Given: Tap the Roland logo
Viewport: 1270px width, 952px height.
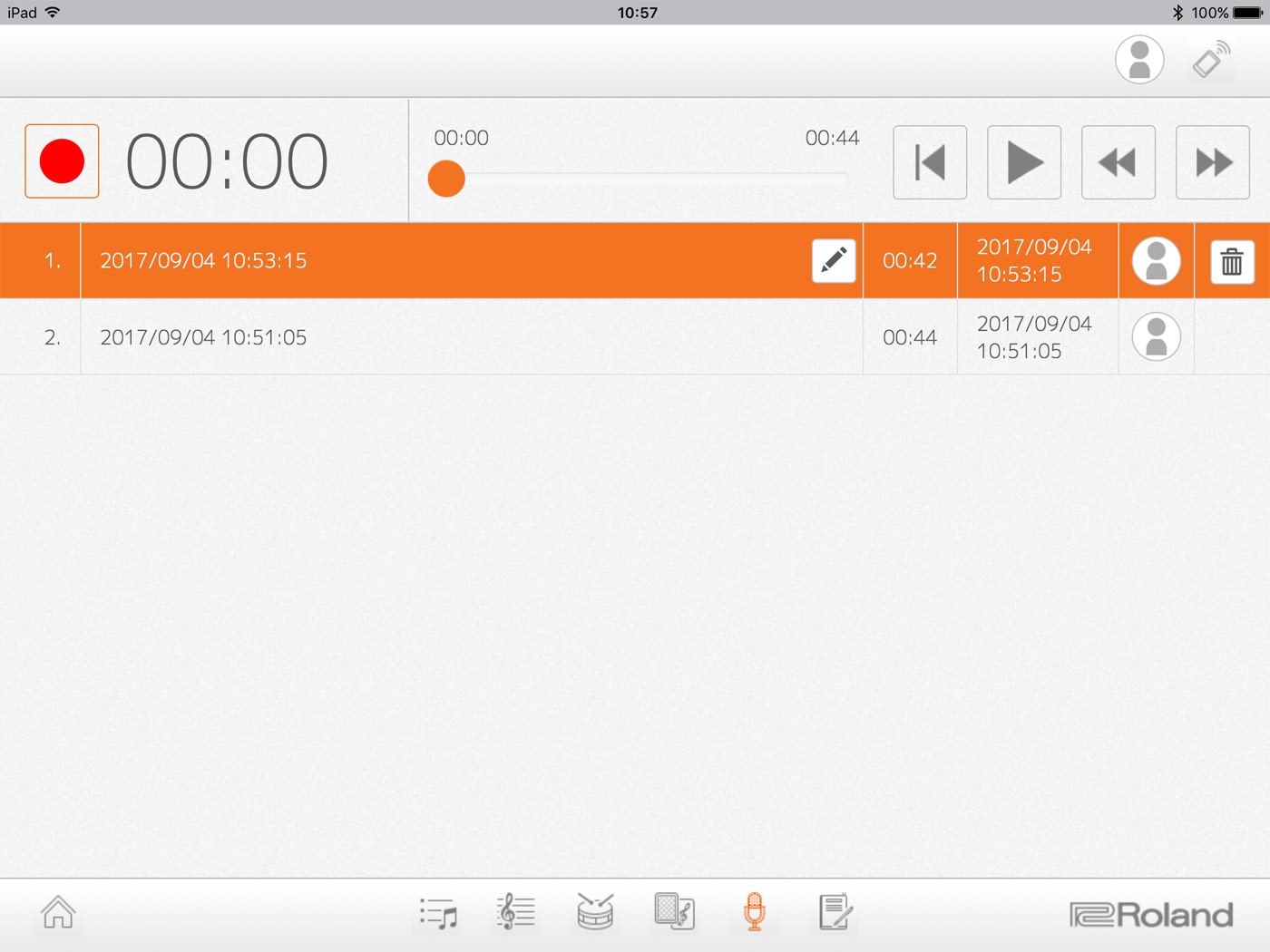Looking at the screenshot, I should point(1151,915).
